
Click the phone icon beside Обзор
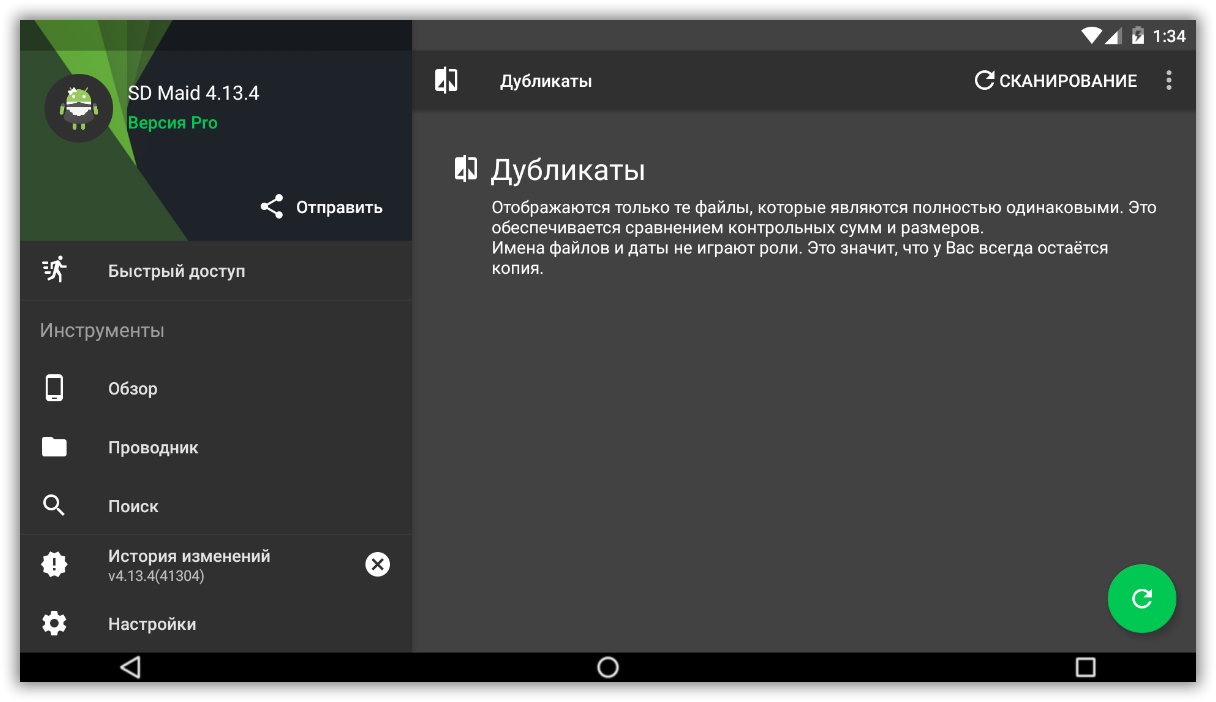tap(54, 388)
